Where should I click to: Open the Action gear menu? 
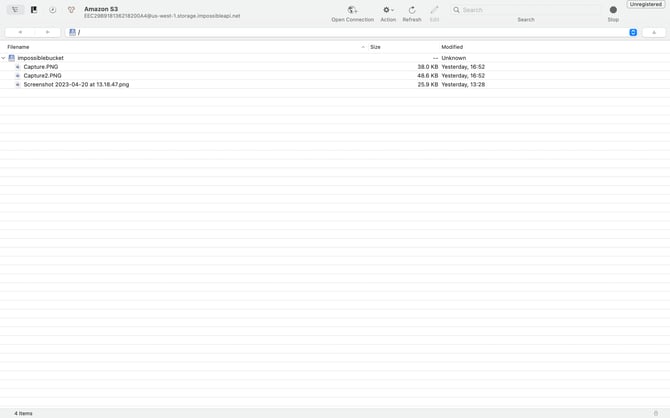(x=388, y=10)
